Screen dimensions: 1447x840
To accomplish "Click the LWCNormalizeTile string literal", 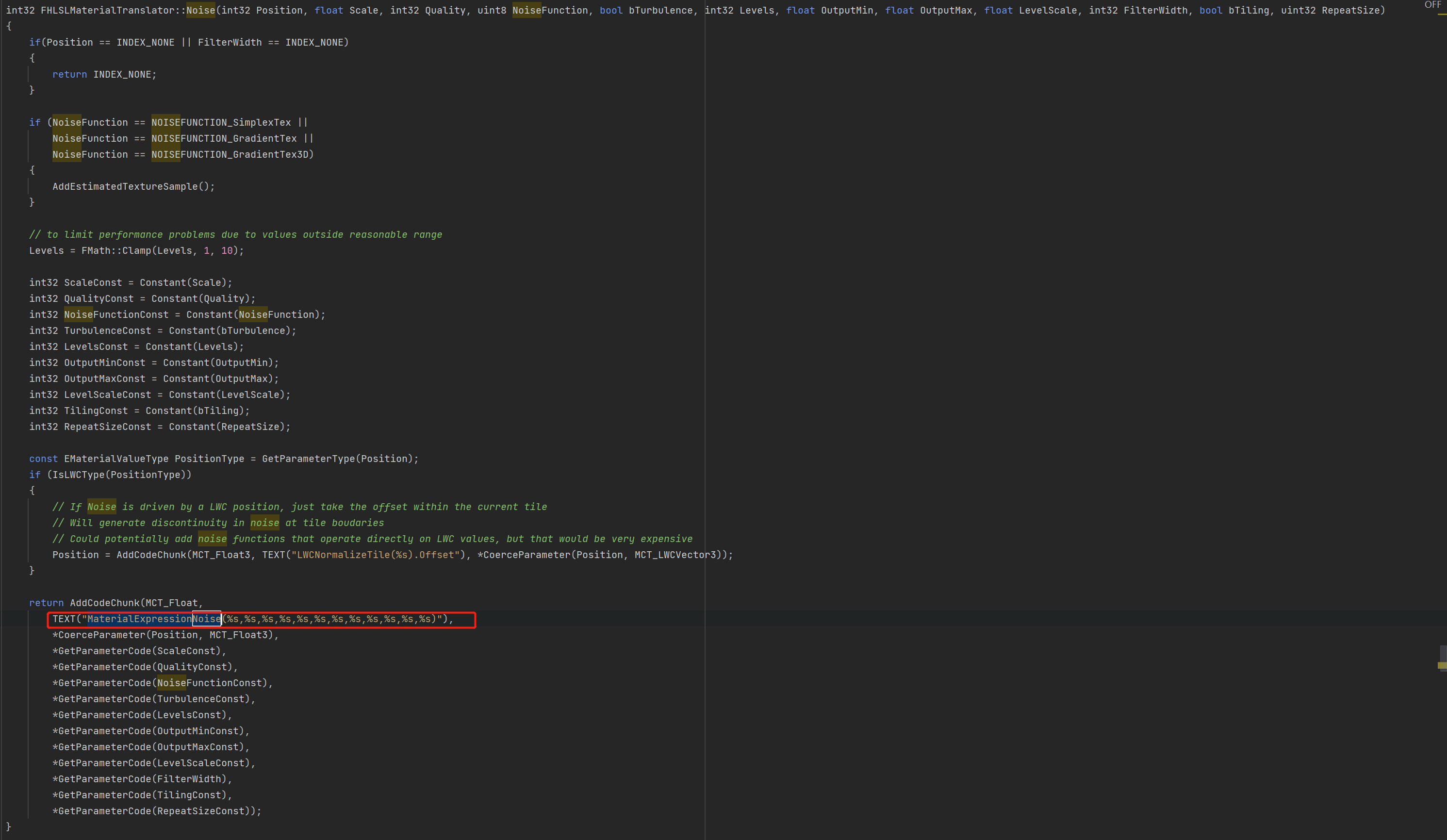I will pos(376,555).
